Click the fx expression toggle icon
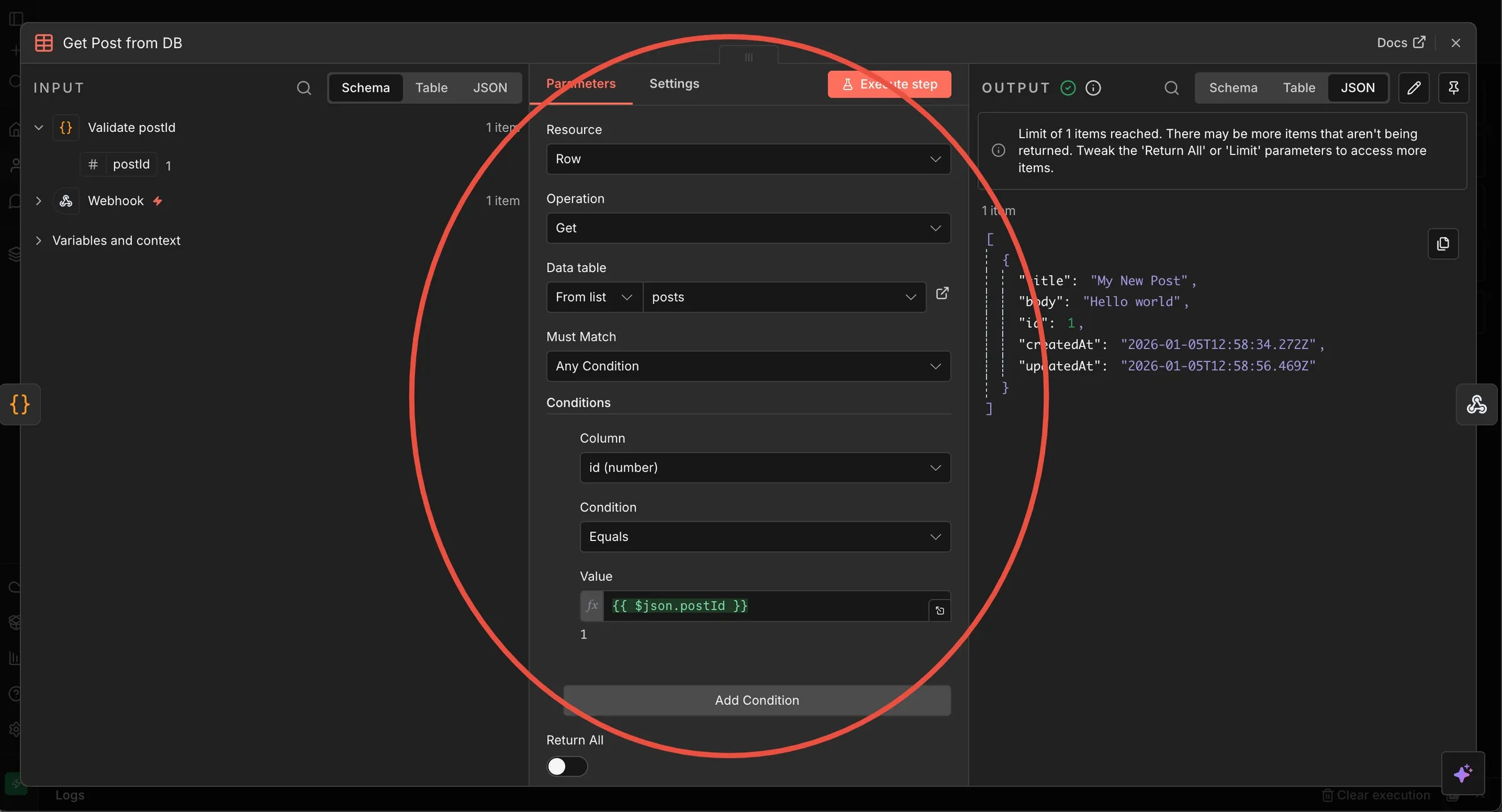1502x812 pixels. pos(591,606)
